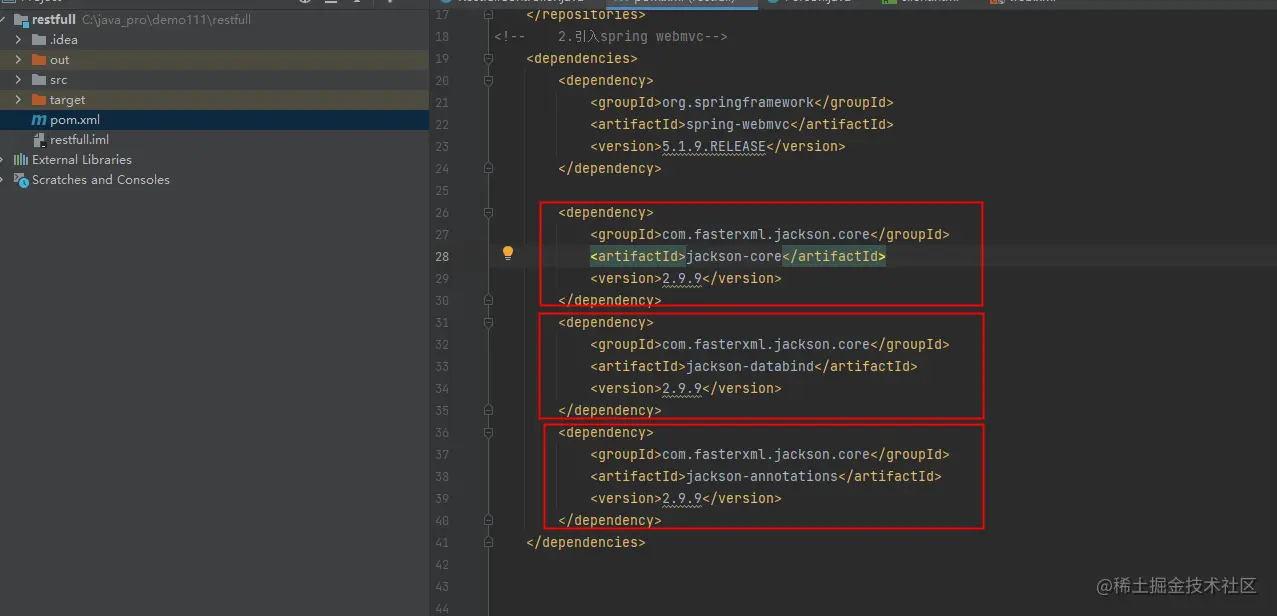1277x616 pixels.
Task: Select the restfull module icon in project tree
Action: pos(20,20)
